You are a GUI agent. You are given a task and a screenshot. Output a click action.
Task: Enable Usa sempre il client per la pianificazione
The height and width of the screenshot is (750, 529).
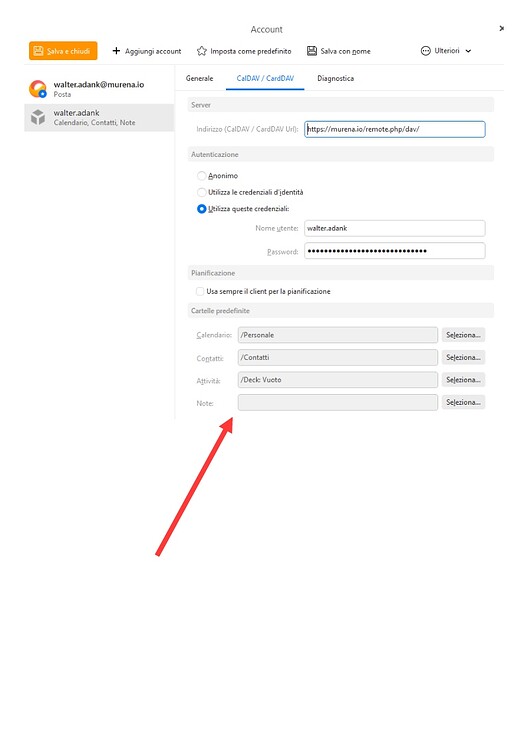point(200,291)
